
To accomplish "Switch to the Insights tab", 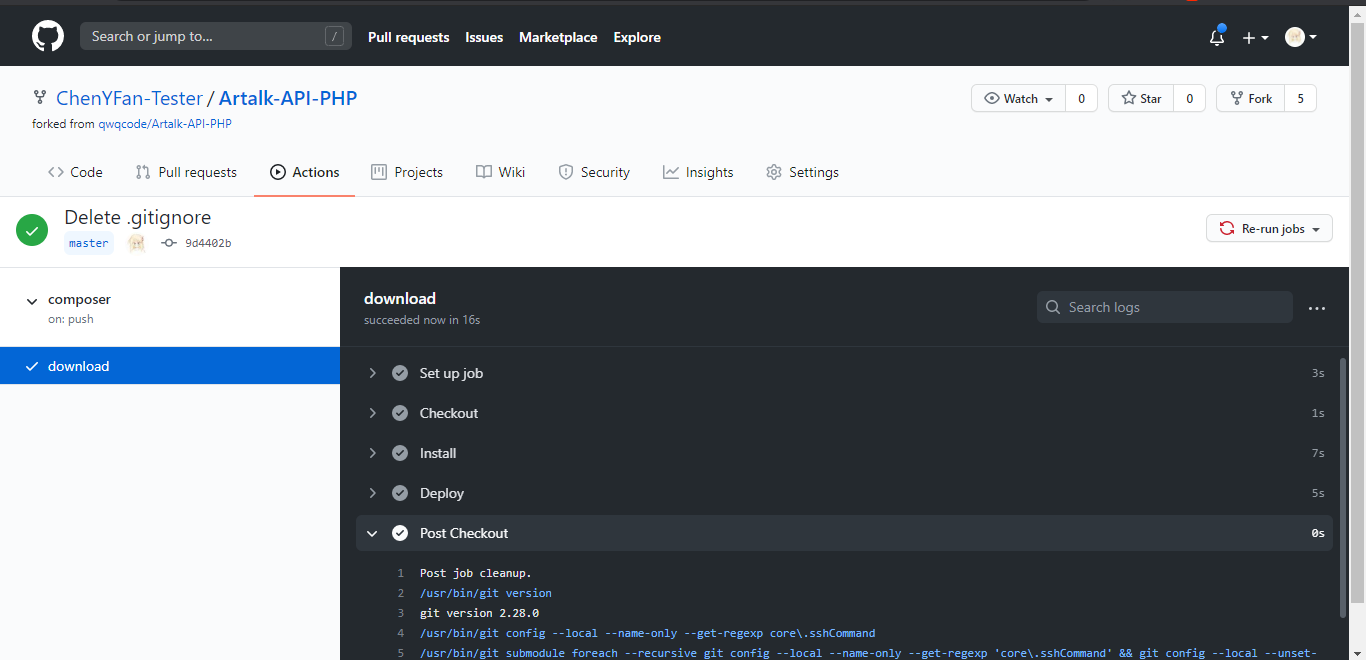I will [x=698, y=172].
